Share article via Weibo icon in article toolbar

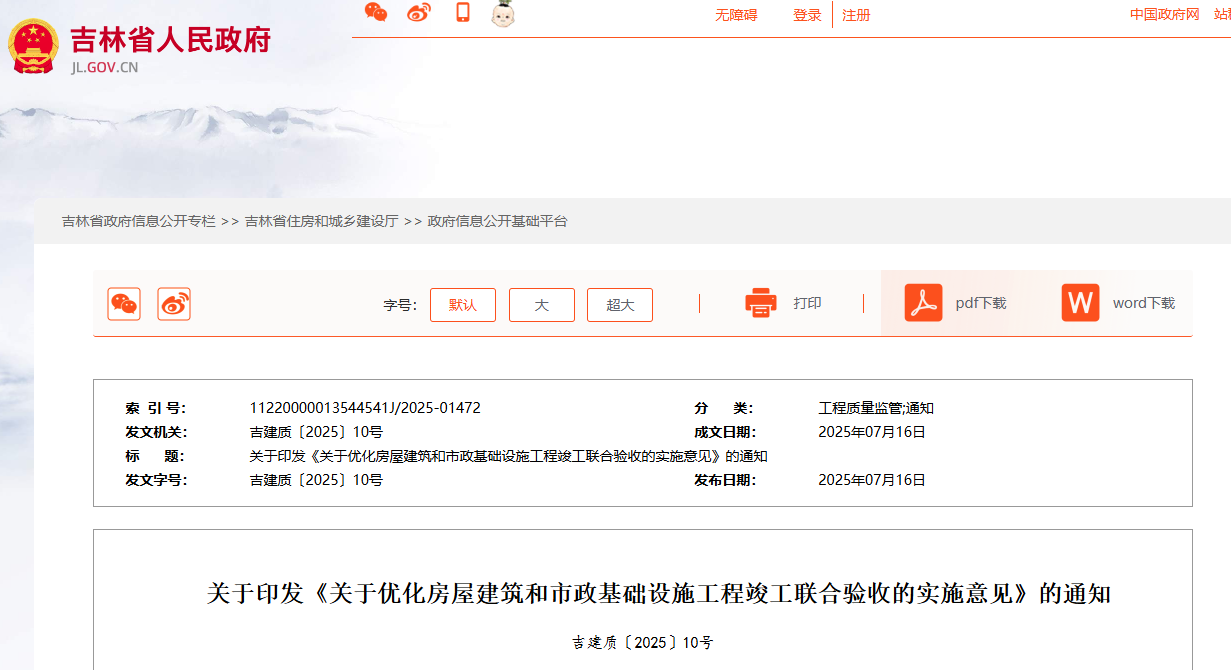click(x=172, y=303)
